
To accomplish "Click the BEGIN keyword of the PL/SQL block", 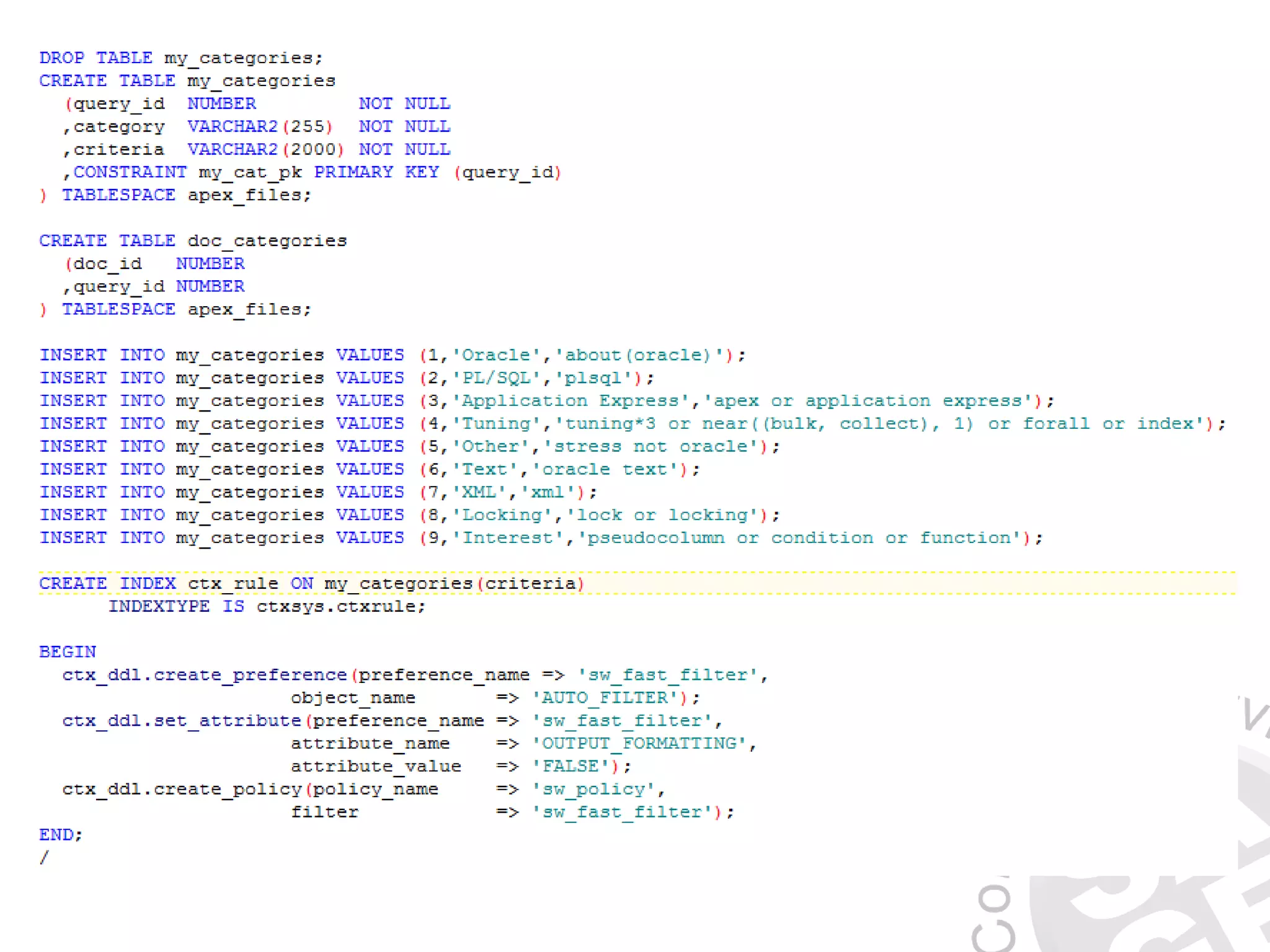I will [67, 652].
